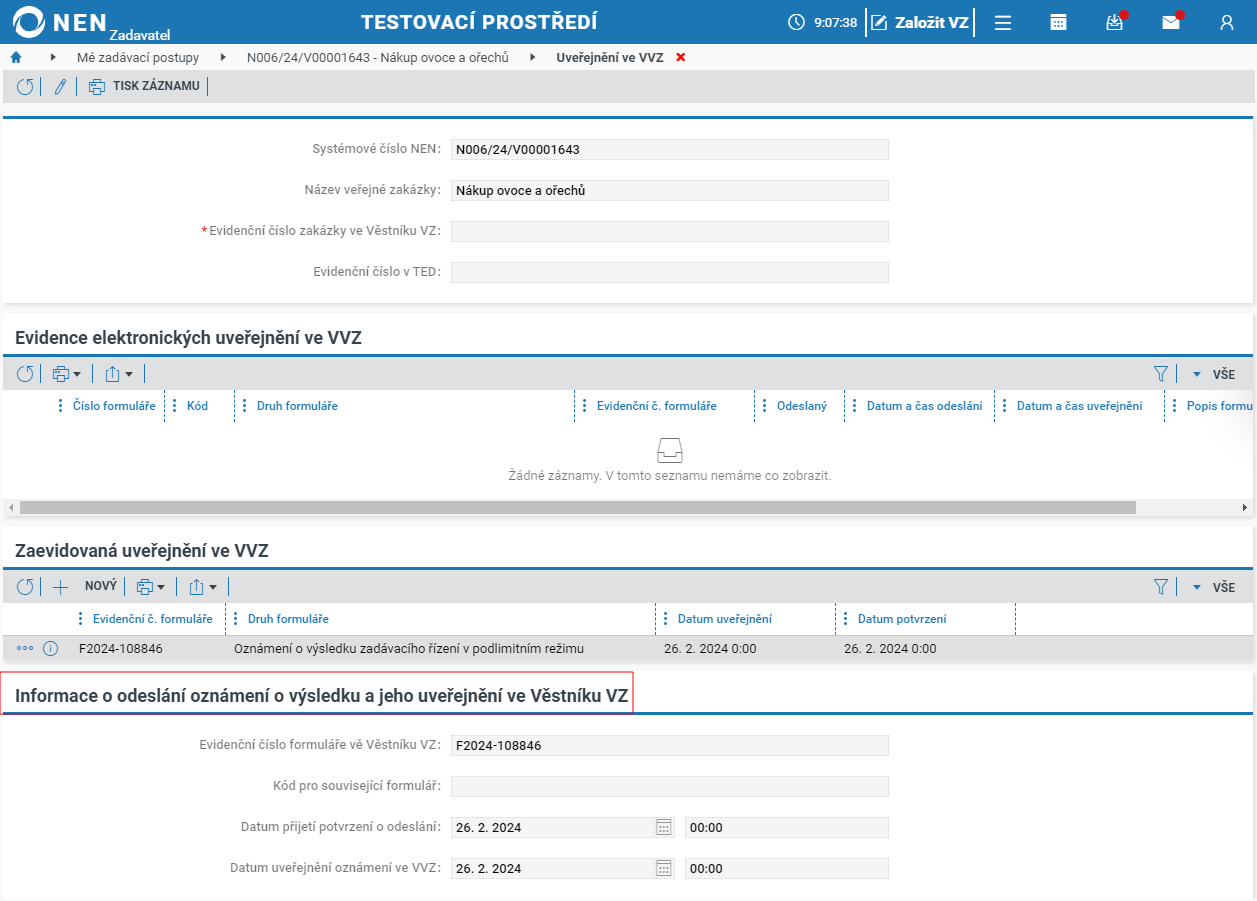
Task: Open the mail messages icon
Action: [1171, 22]
